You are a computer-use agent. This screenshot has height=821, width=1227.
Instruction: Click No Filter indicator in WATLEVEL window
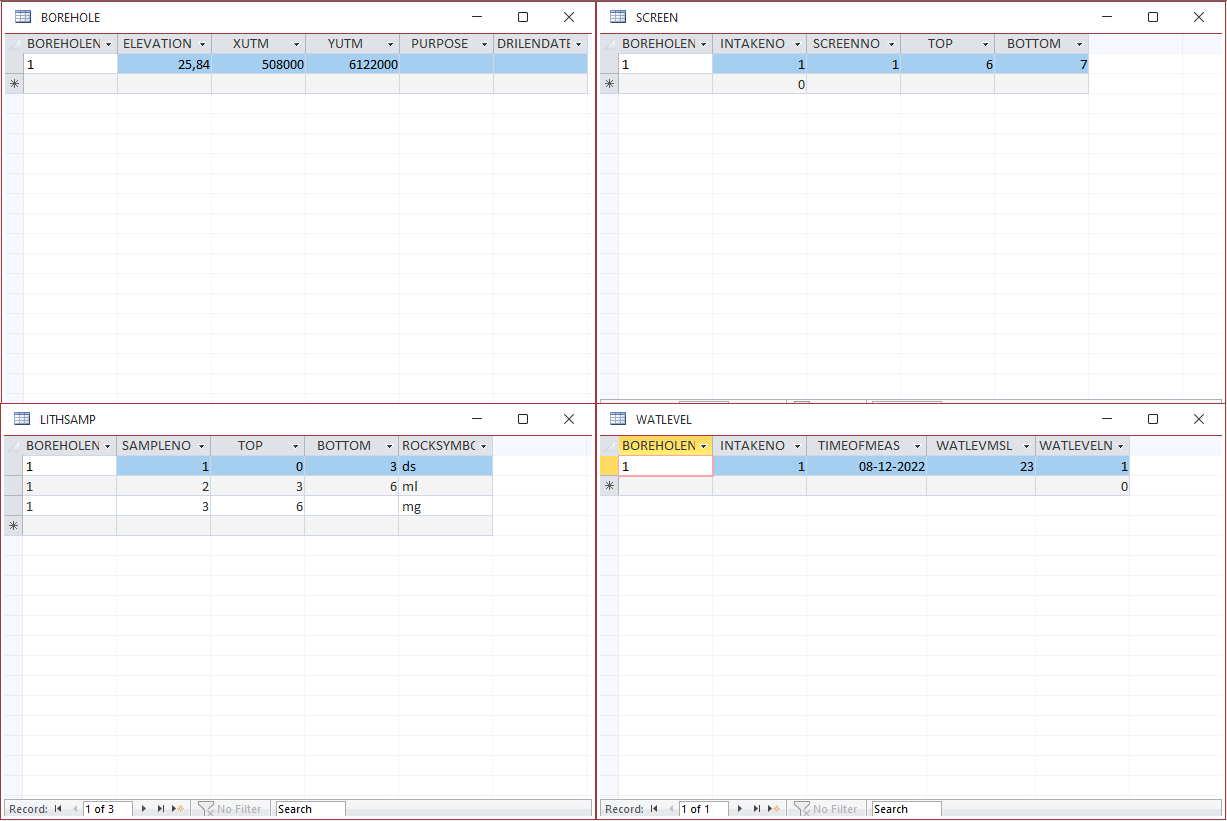point(826,809)
